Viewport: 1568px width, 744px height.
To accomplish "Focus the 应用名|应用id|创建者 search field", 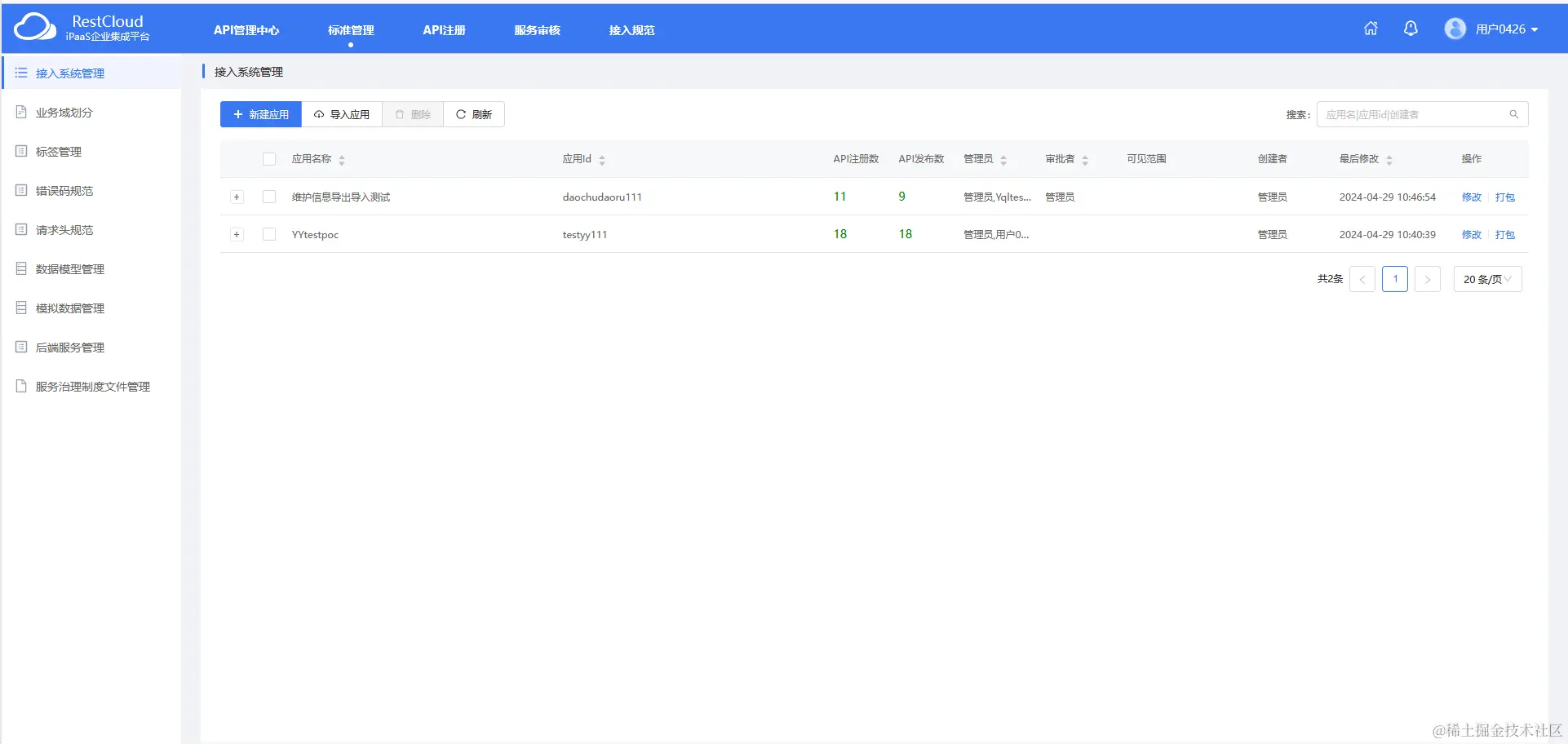I will click(x=1423, y=114).
